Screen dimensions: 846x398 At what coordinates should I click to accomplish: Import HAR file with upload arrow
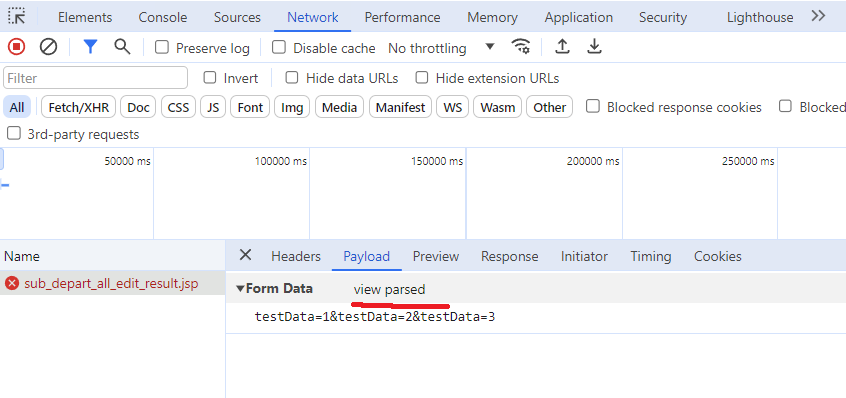click(562, 47)
